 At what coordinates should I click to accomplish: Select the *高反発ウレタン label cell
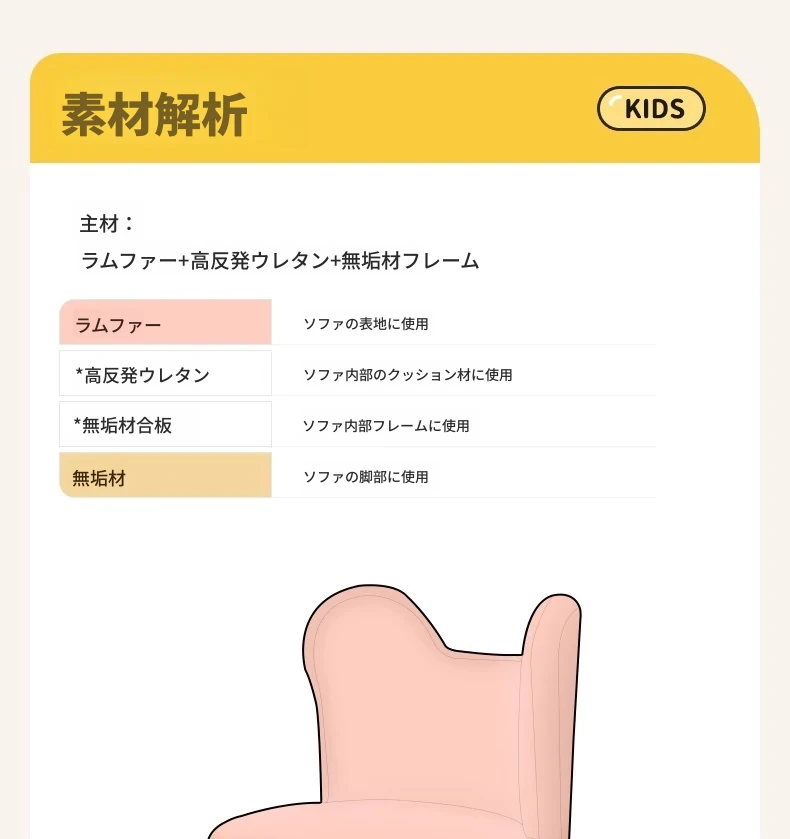[165, 373]
